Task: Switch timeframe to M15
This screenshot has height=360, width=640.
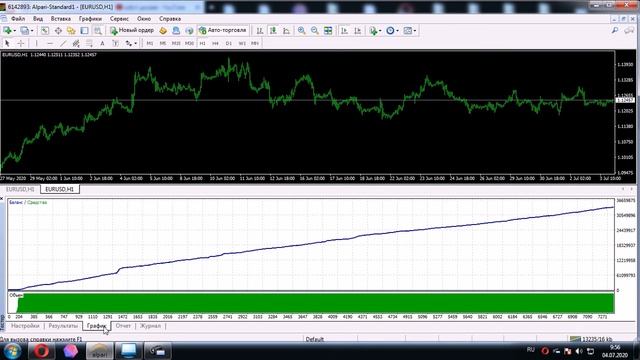Action: (x=176, y=43)
